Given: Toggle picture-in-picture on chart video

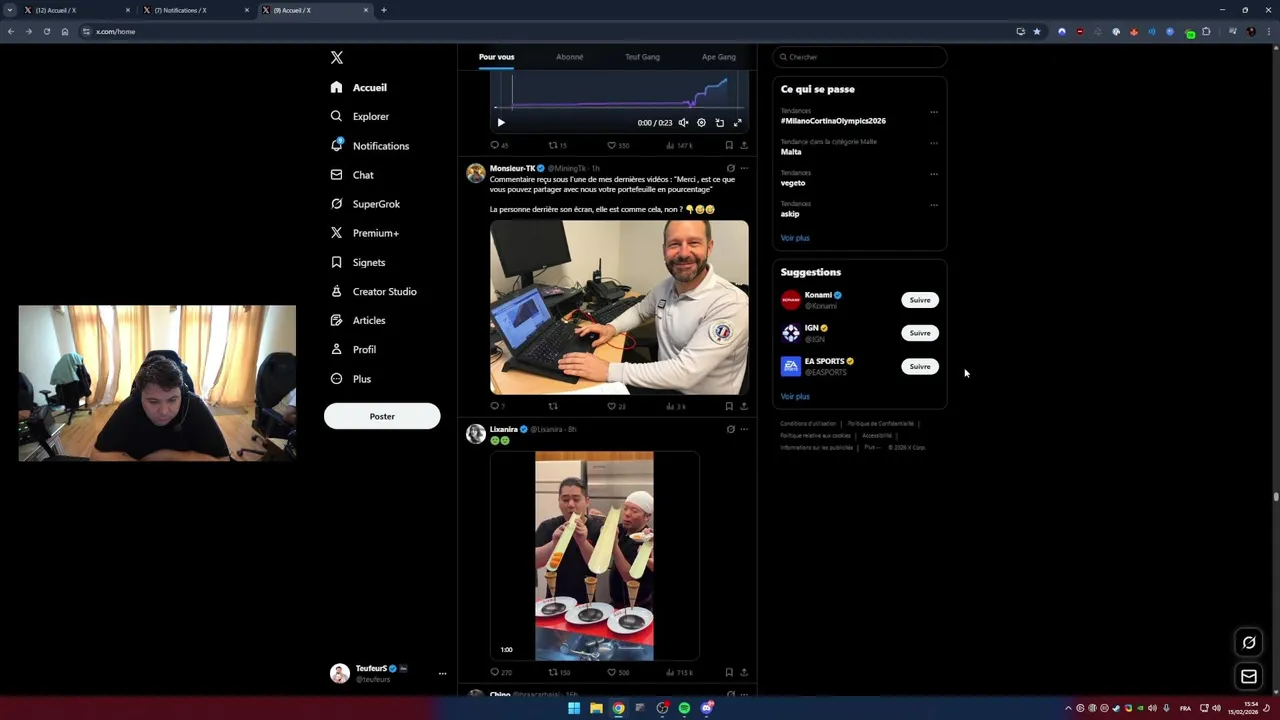Looking at the screenshot, I should tap(719, 123).
